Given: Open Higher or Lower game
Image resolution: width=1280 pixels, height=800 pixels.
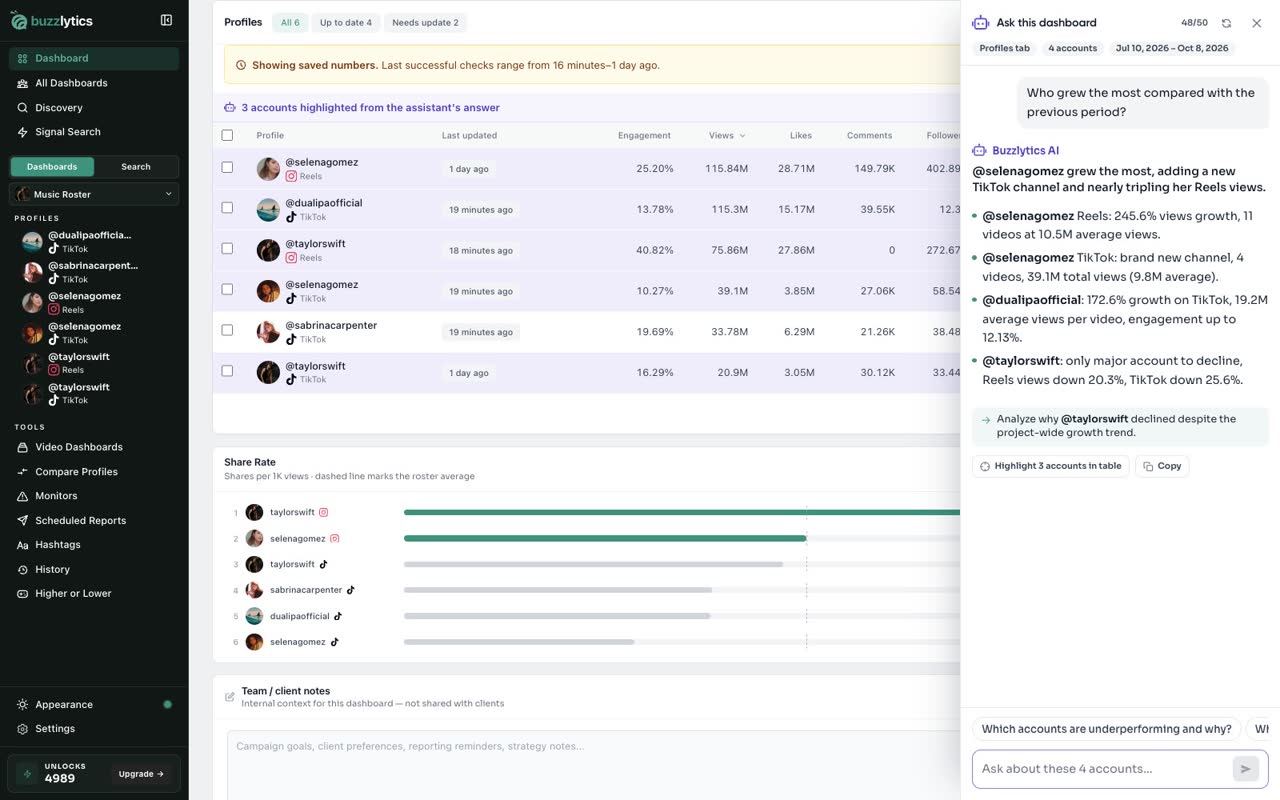Looking at the screenshot, I should click(x=73, y=594).
